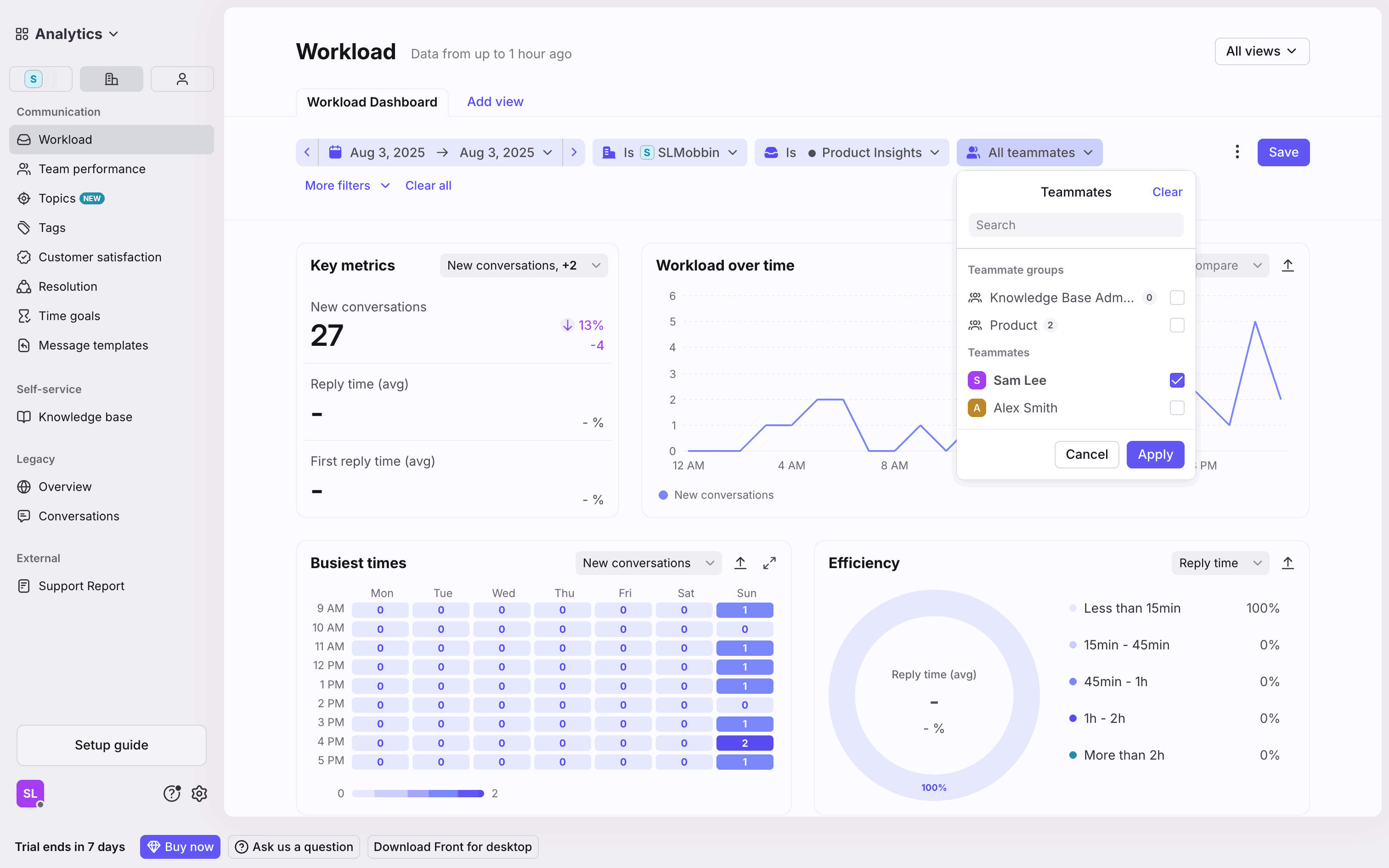Click the company building icon tab
Image resolution: width=1389 pixels, height=868 pixels.
pos(111,79)
